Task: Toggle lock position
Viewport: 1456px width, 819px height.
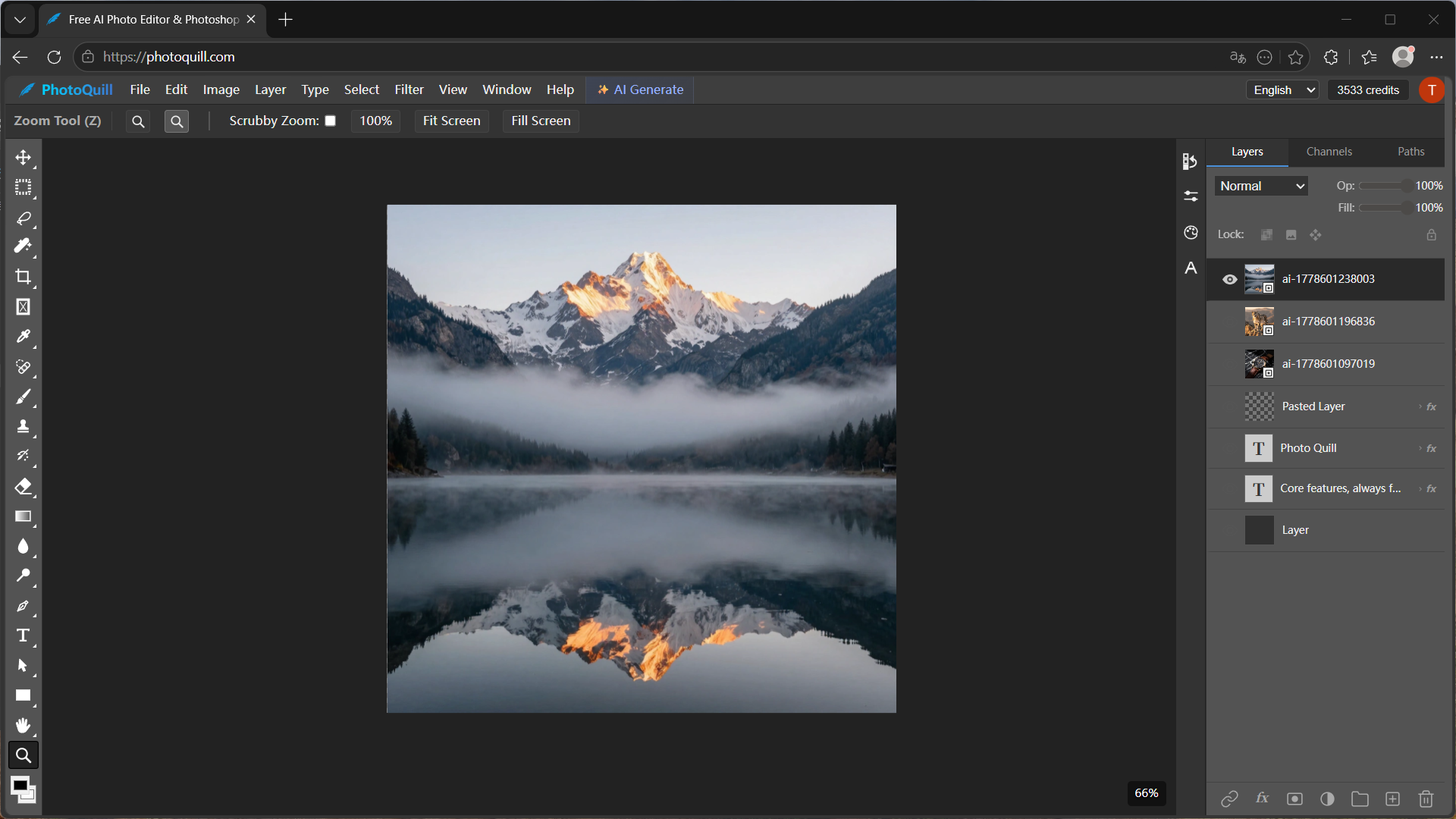Action: tap(1316, 235)
